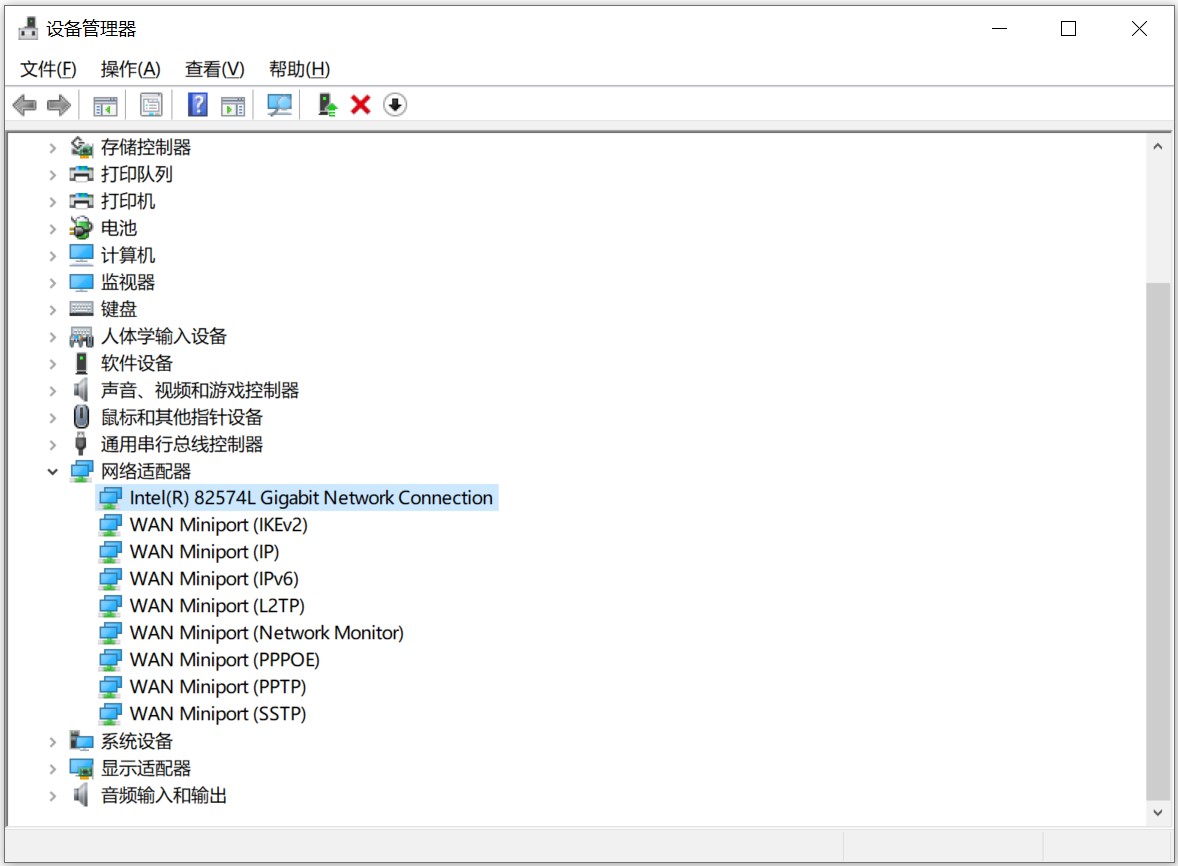Click the 声音、视频和游戏控制器 speaker icon
Screen dimensions: 1178x866
click(x=81, y=390)
